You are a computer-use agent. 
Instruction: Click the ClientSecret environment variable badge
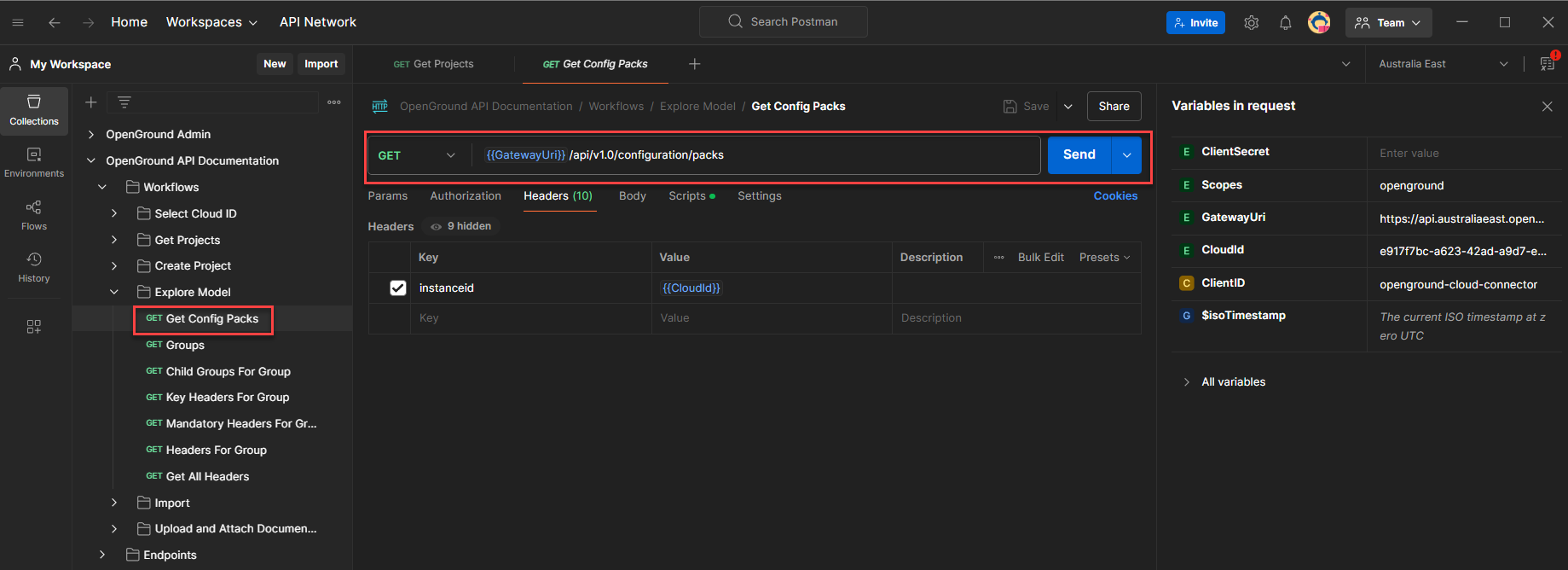[1186, 152]
